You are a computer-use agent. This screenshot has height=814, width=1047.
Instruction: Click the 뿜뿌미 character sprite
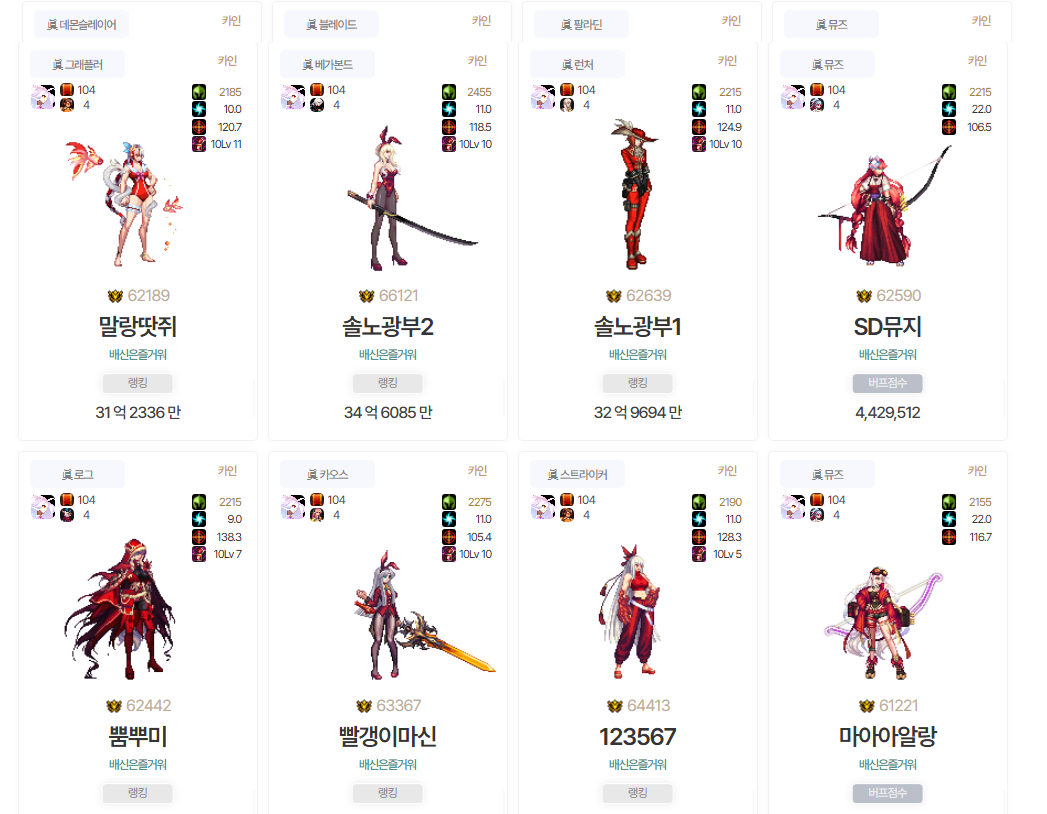(121, 609)
